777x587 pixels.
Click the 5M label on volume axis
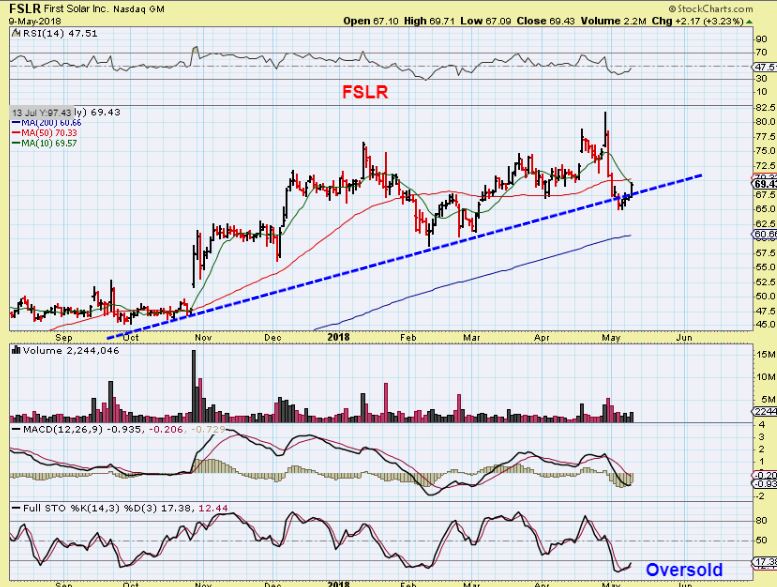click(x=769, y=399)
